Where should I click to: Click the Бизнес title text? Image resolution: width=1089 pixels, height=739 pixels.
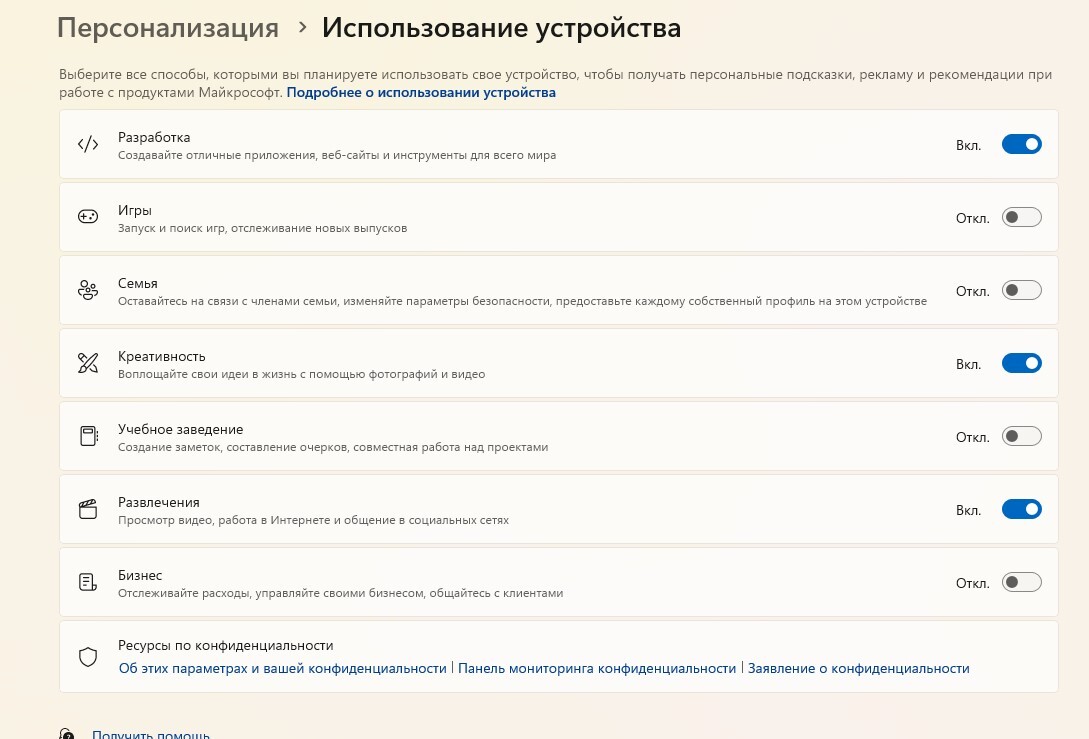pos(140,575)
